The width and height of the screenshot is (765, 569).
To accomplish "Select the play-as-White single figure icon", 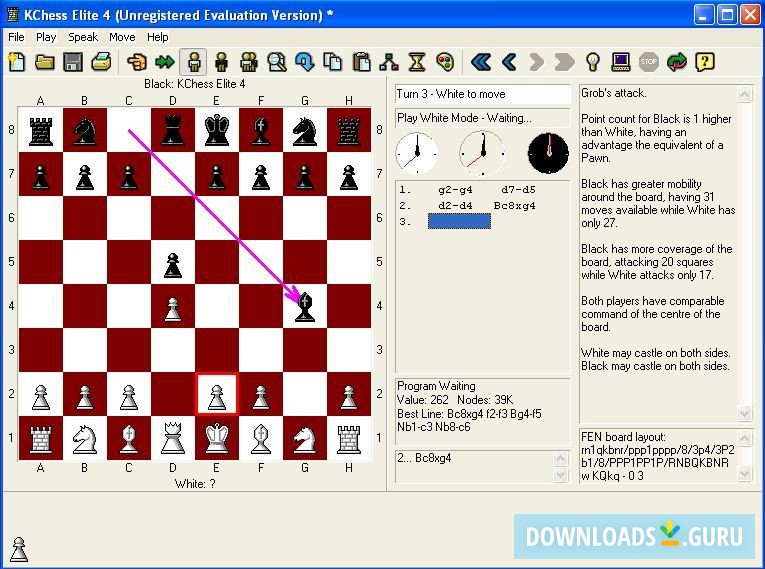I will click(x=194, y=62).
